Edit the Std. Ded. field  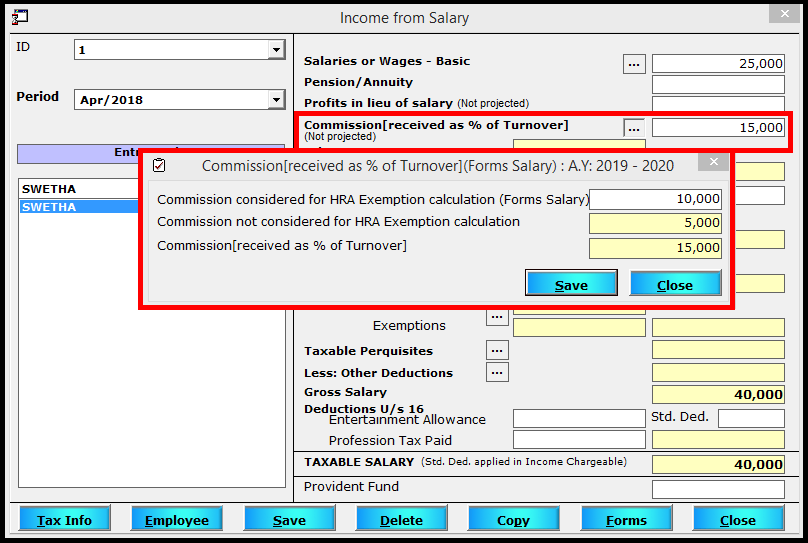751,418
